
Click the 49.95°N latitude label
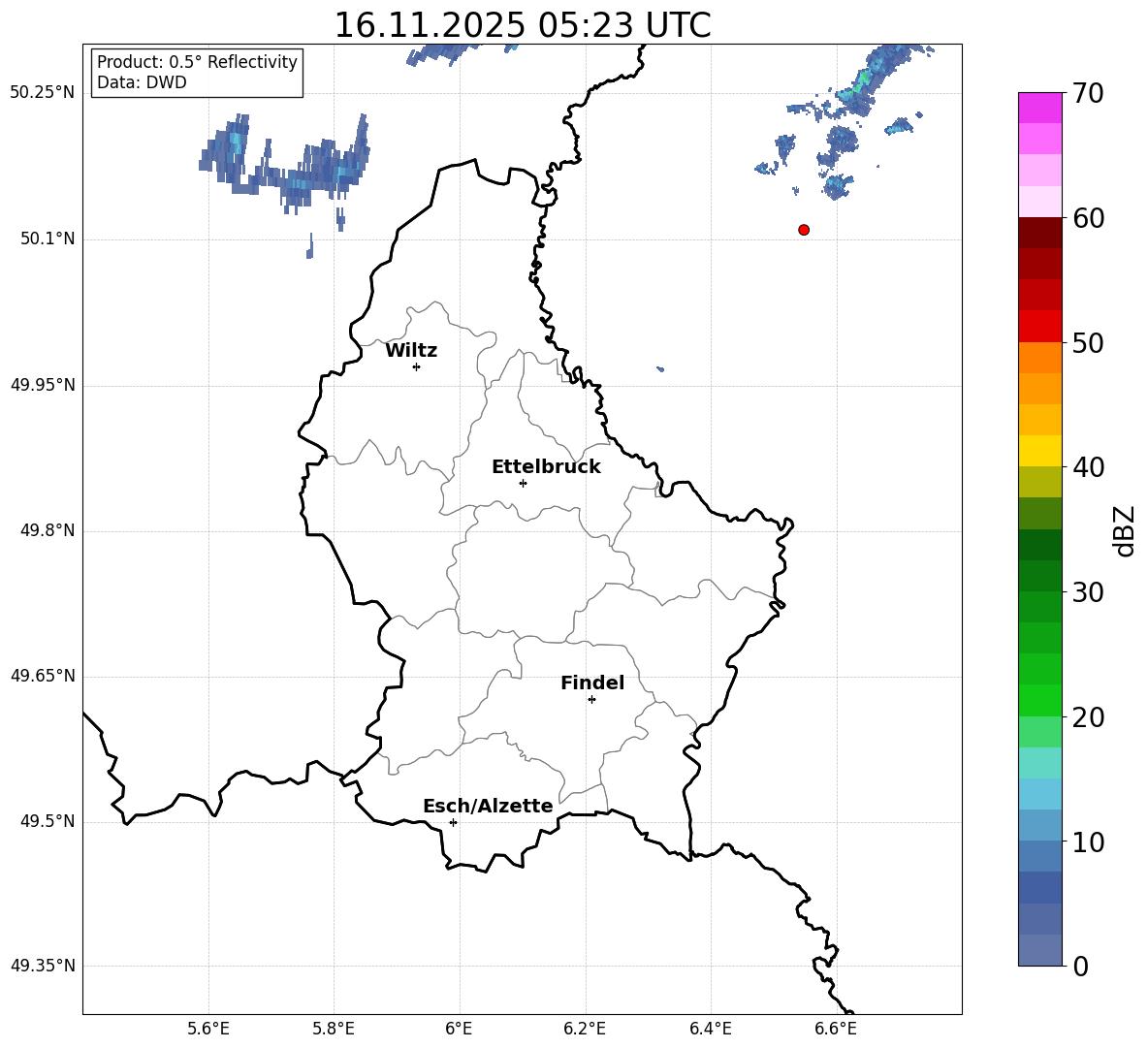(x=43, y=384)
